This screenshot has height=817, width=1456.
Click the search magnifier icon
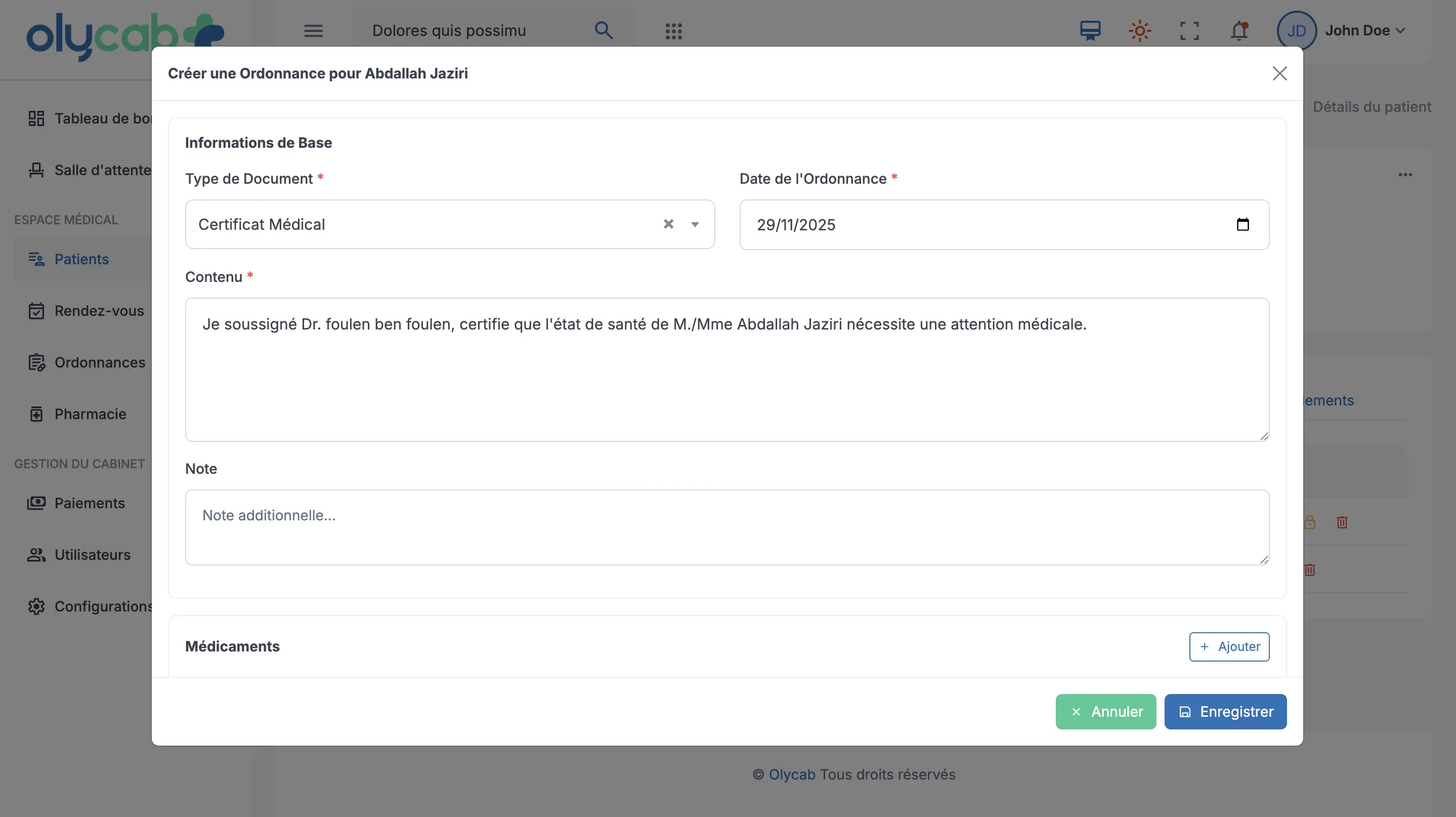tap(603, 30)
